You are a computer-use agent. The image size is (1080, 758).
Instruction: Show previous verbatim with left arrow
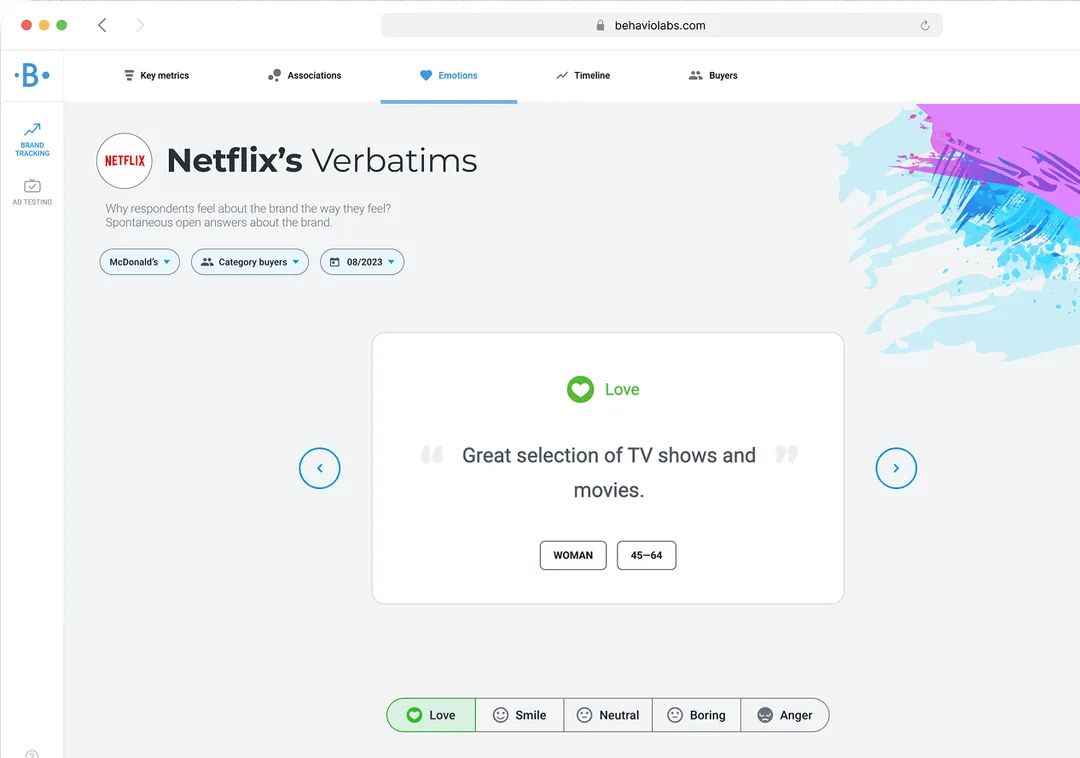tap(320, 468)
